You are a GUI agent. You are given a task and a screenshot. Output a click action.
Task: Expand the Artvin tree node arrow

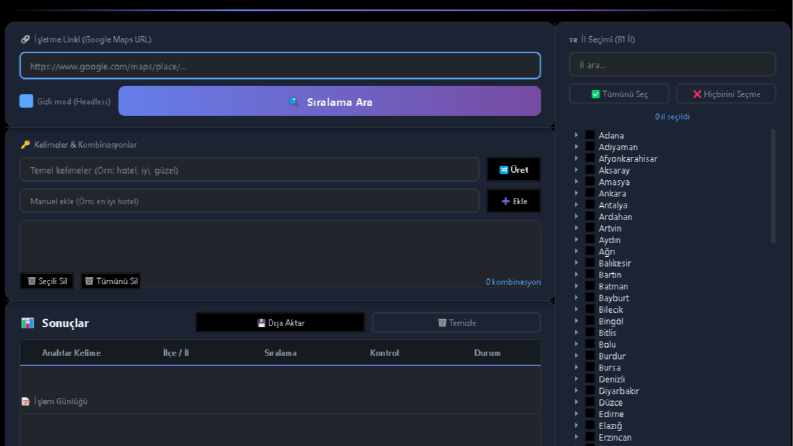[576, 228]
